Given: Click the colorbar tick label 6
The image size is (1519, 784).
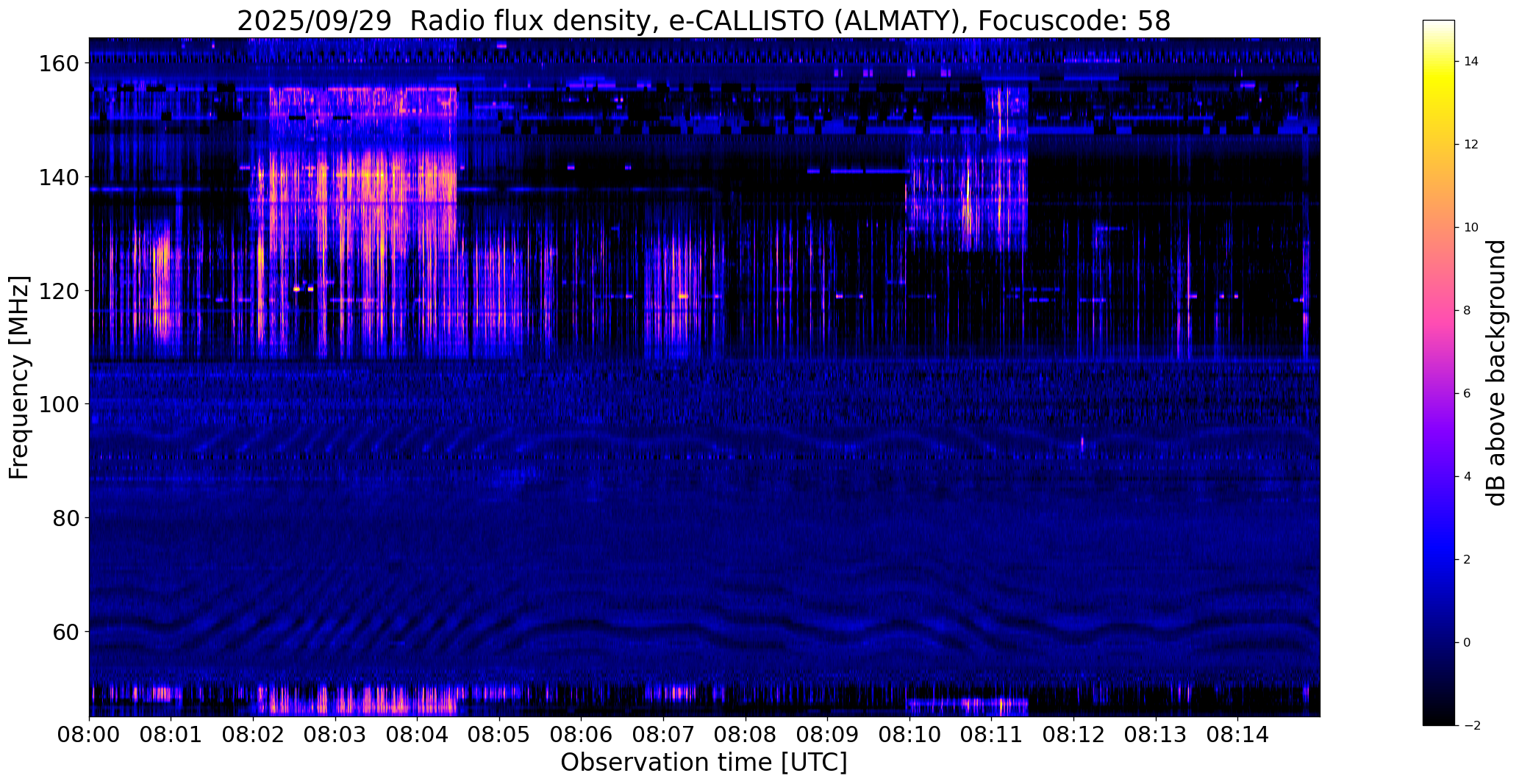Looking at the screenshot, I should click(x=1468, y=394).
